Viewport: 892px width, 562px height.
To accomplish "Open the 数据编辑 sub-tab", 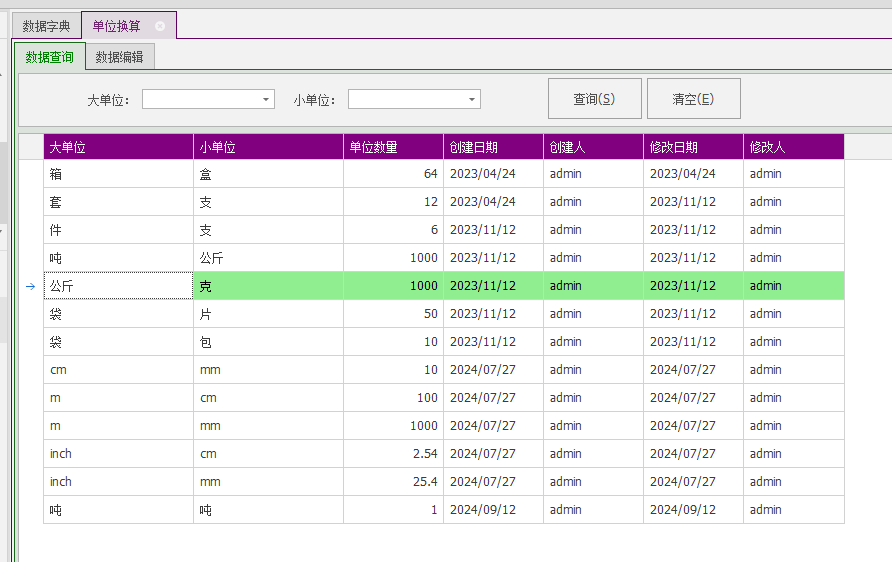I will click(x=119, y=57).
